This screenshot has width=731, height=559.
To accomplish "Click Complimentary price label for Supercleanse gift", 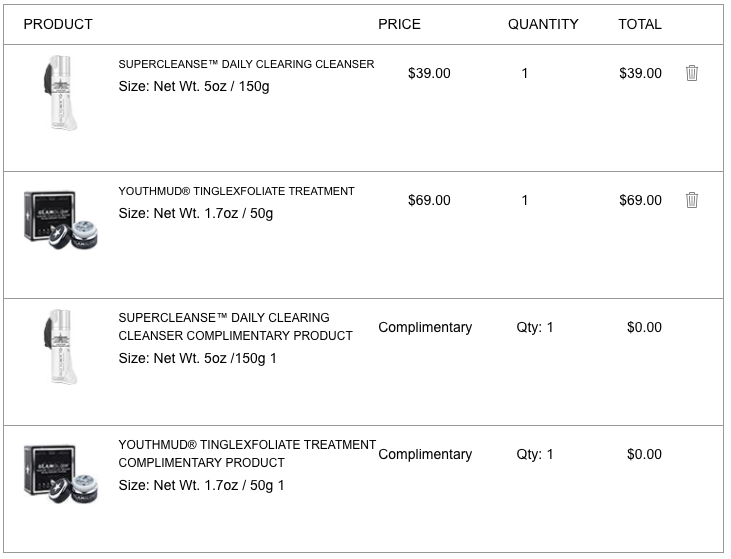I will (425, 327).
